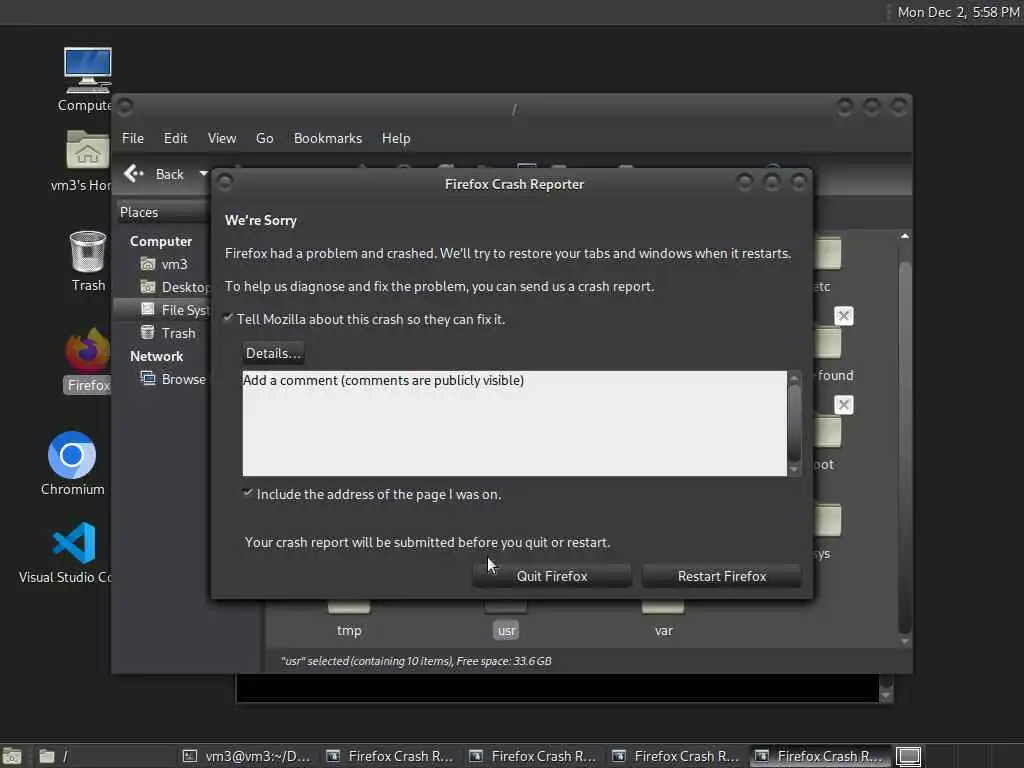Click the file manager vertical scrollbar
This screenshot has height=768, width=1024.
coord(904,447)
